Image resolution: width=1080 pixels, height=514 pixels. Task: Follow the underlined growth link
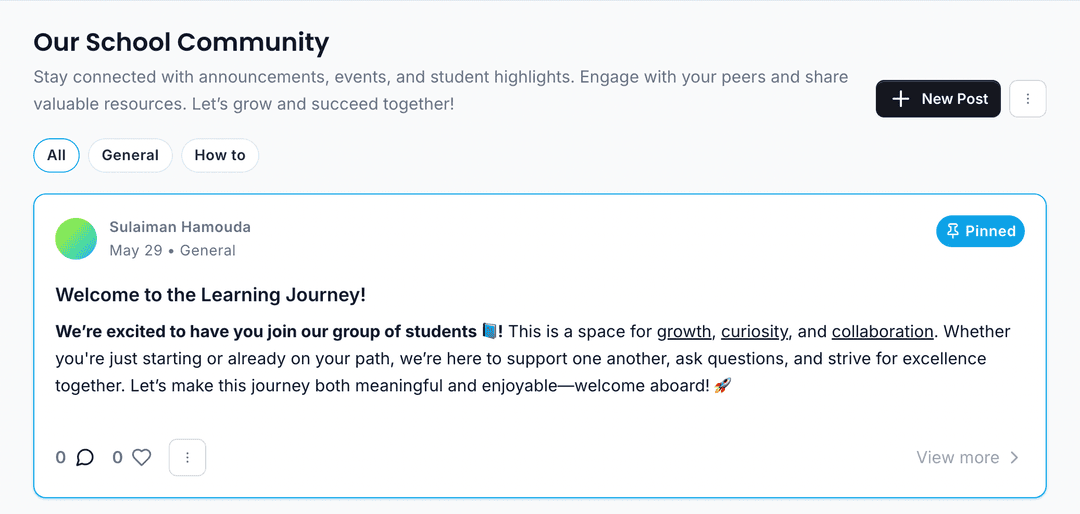point(684,331)
